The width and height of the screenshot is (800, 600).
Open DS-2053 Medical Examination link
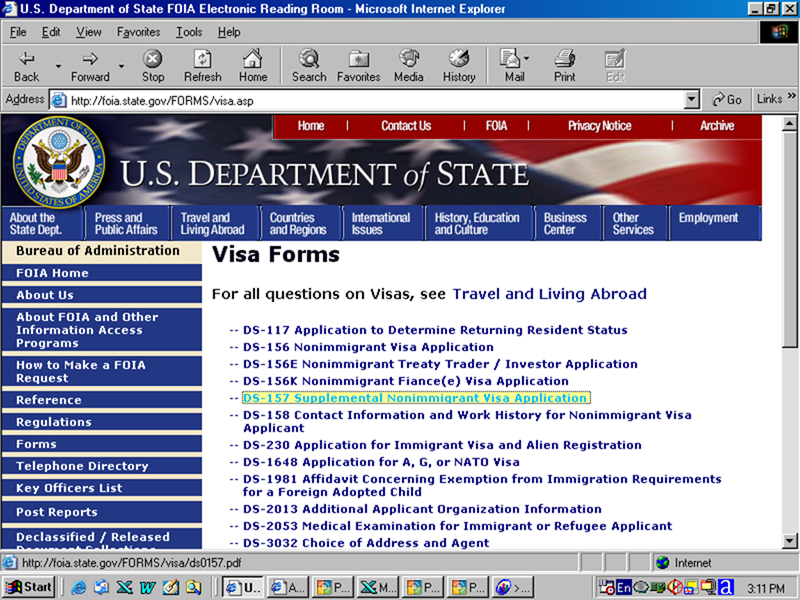458,526
